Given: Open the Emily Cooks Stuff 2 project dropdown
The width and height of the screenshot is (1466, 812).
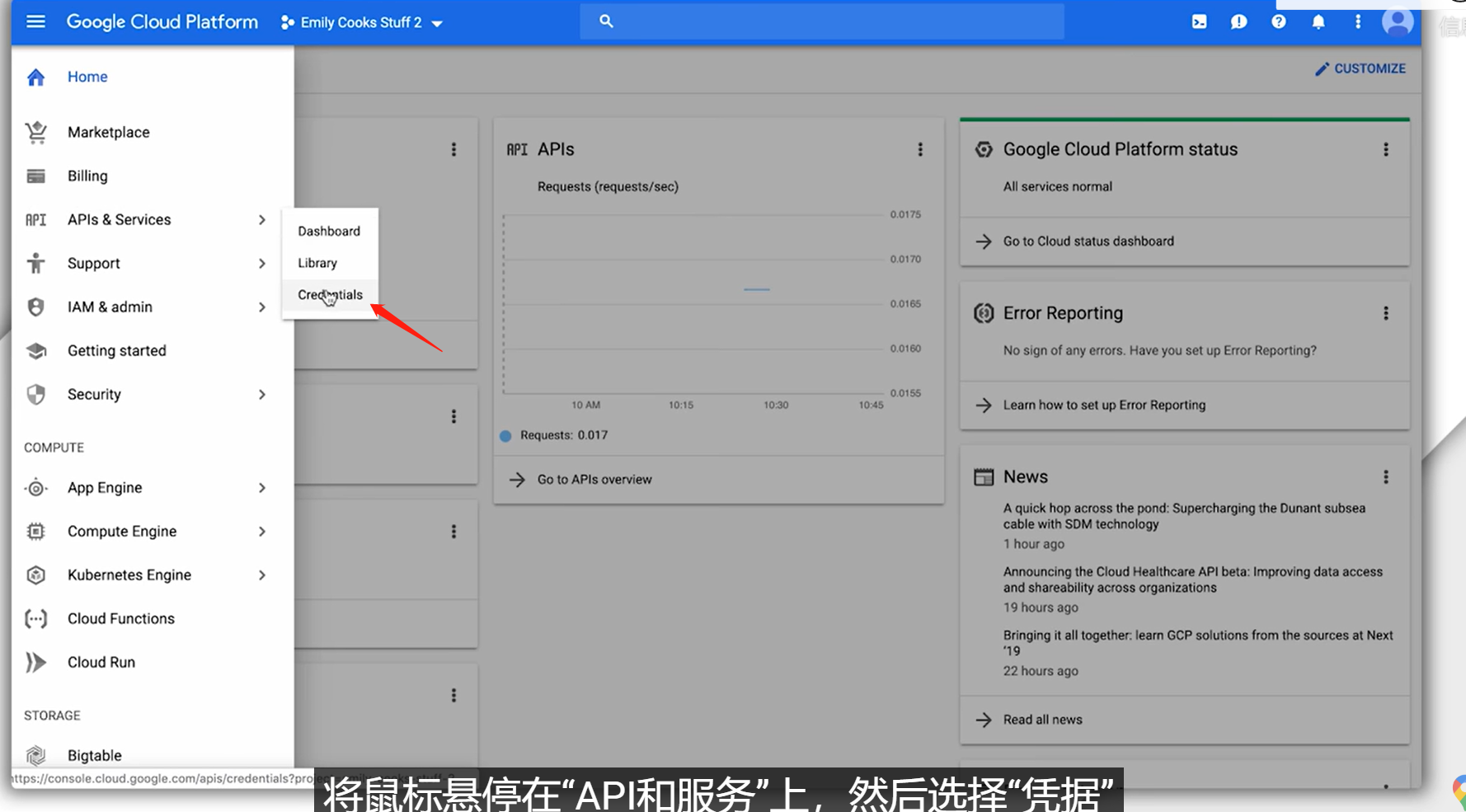Looking at the screenshot, I should [x=362, y=22].
